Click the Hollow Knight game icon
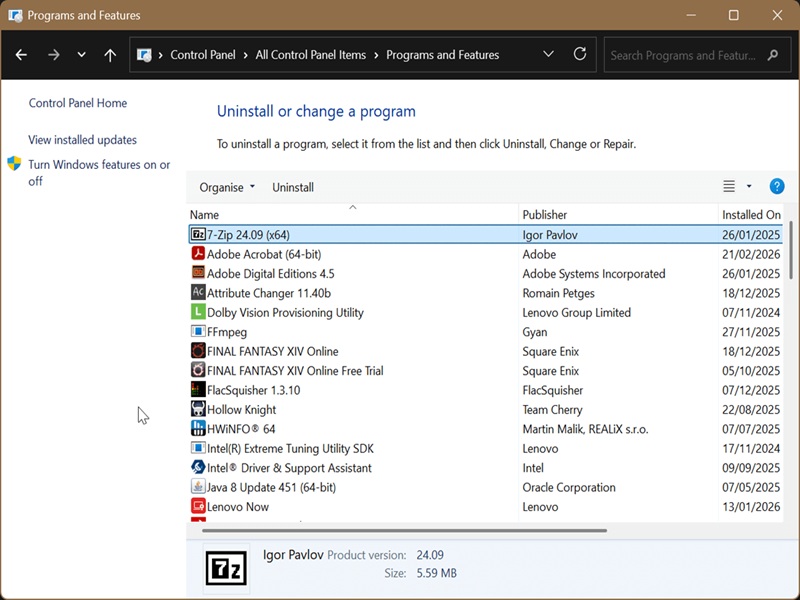This screenshot has width=800, height=600. coord(198,409)
